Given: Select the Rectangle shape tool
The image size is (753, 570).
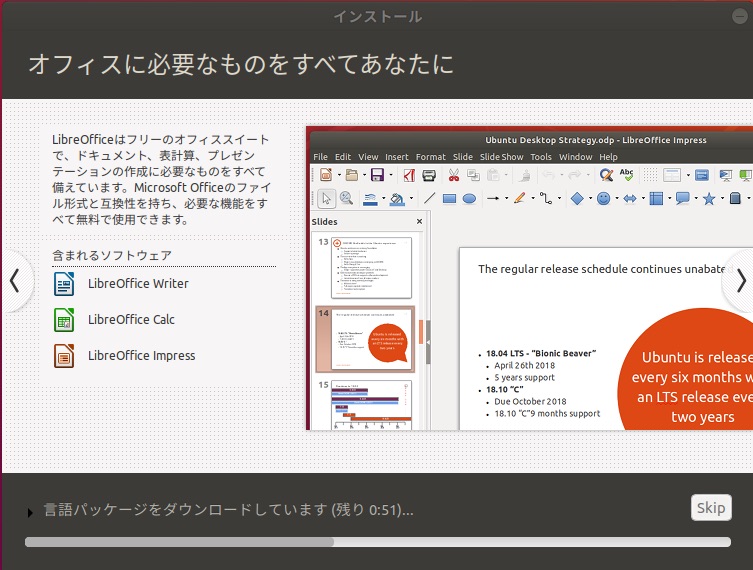Looking at the screenshot, I should pos(450,199).
